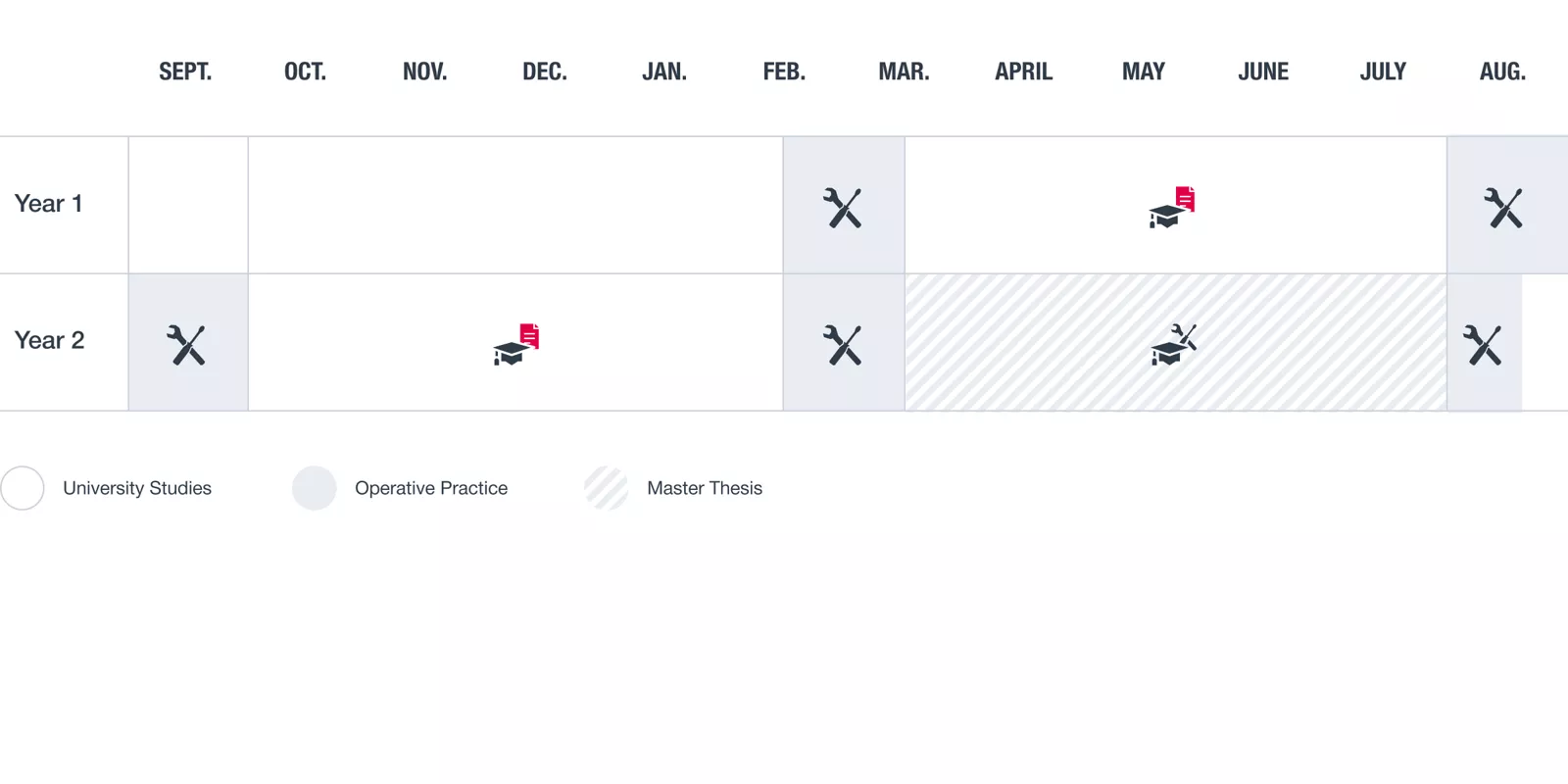This screenshot has height=784, width=1568.
Task: Click Master Thesis graduation cap tools icon
Action: 1174,345
